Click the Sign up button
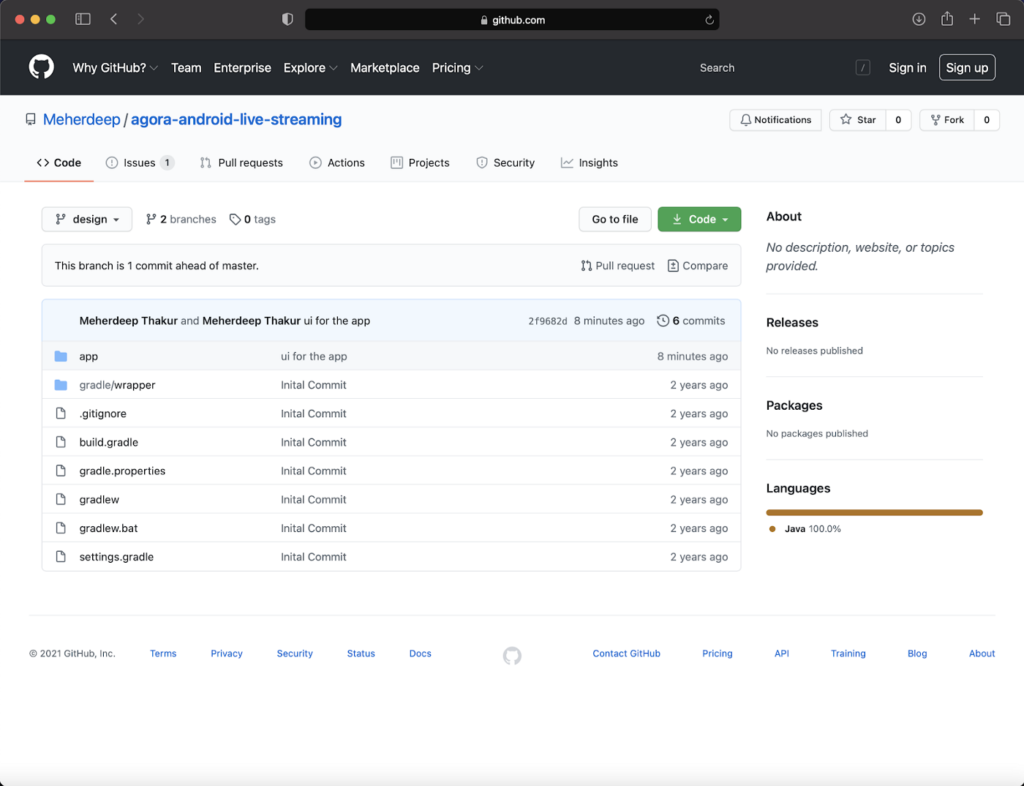 click(x=967, y=67)
